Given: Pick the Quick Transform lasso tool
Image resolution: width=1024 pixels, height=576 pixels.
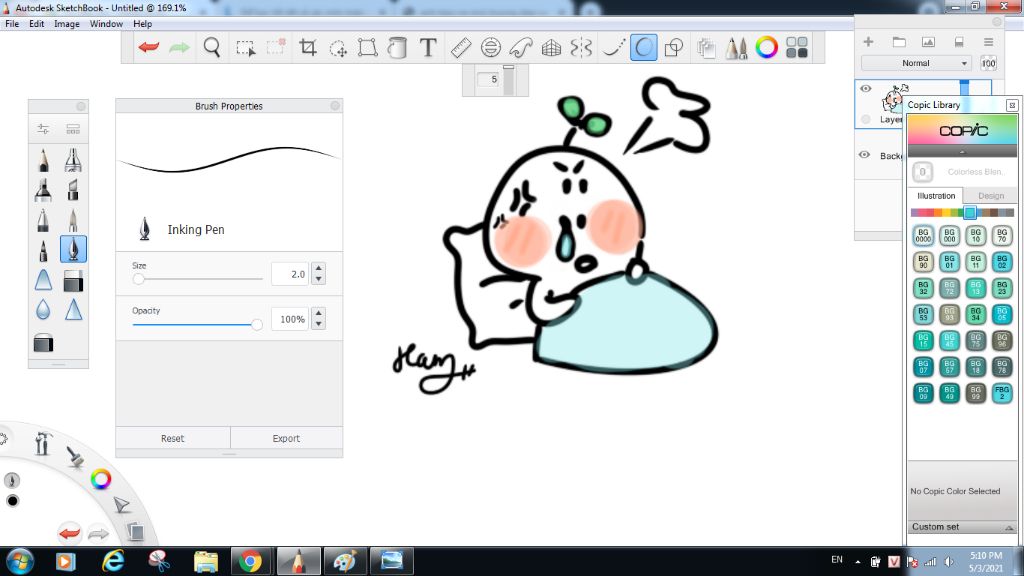Looking at the screenshot, I should [338, 48].
